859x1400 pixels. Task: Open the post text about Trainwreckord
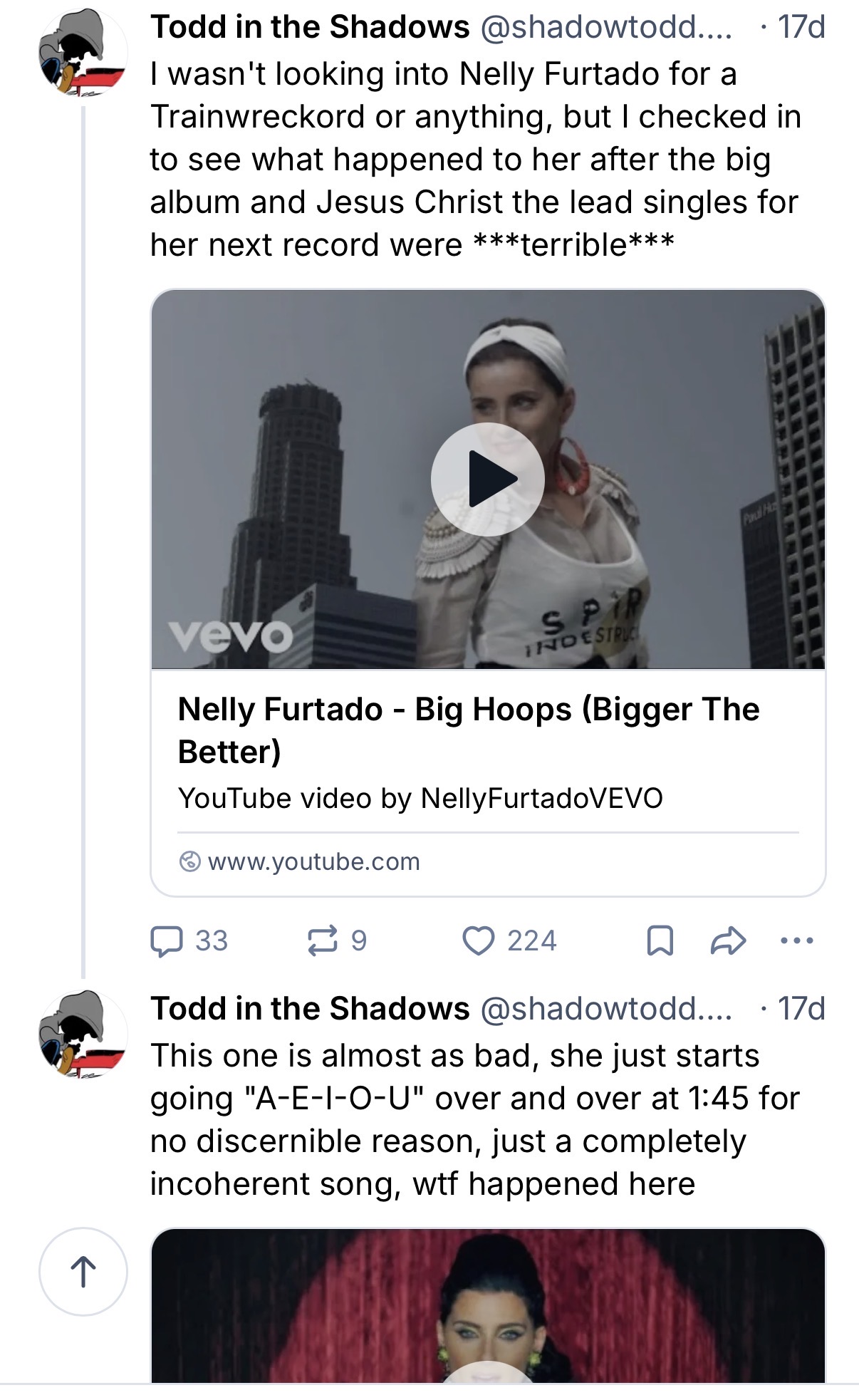pos(476,160)
